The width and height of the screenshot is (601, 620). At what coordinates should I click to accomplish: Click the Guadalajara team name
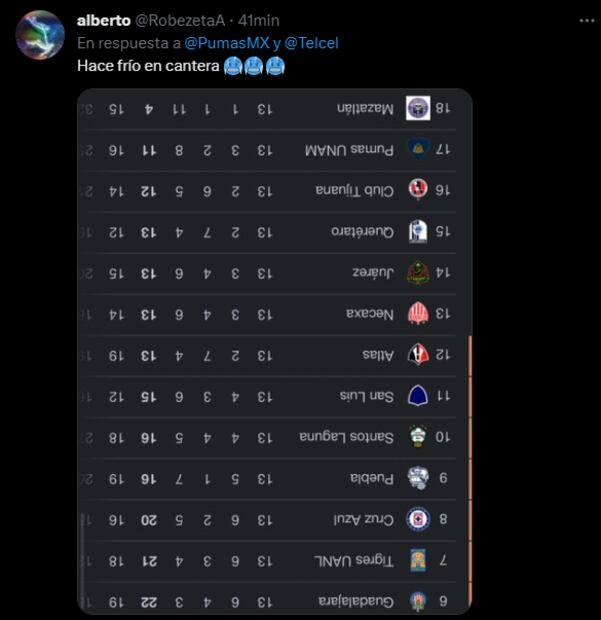click(358, 601)
